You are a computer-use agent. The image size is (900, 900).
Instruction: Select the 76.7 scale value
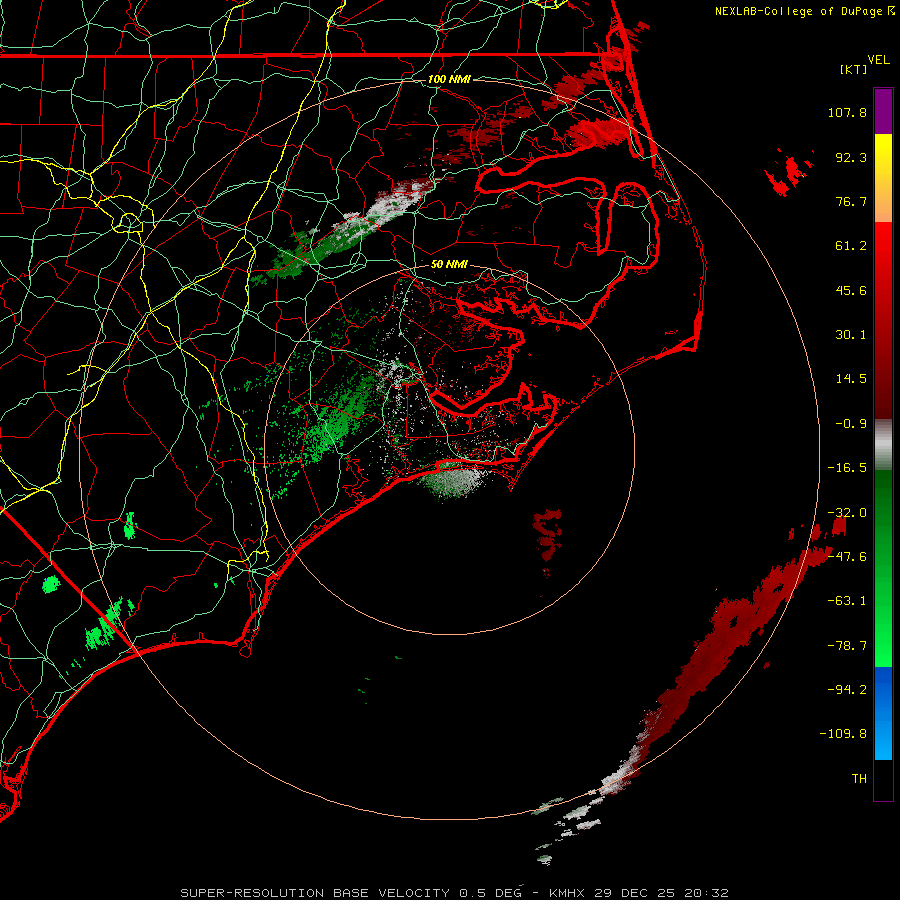click(x=851, y=201)
